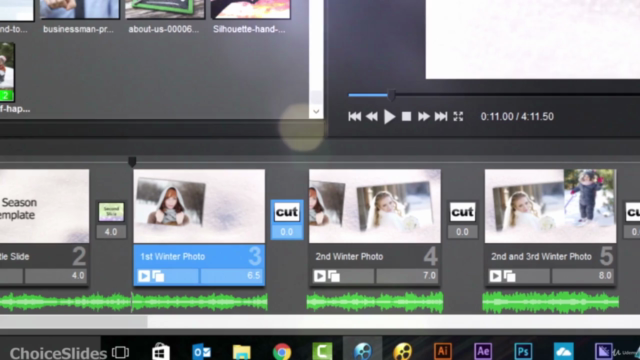Viewport: 640px width, 360px height.
Task: Click the slide list horizontal scrollbar thumb
Action: 73,322
